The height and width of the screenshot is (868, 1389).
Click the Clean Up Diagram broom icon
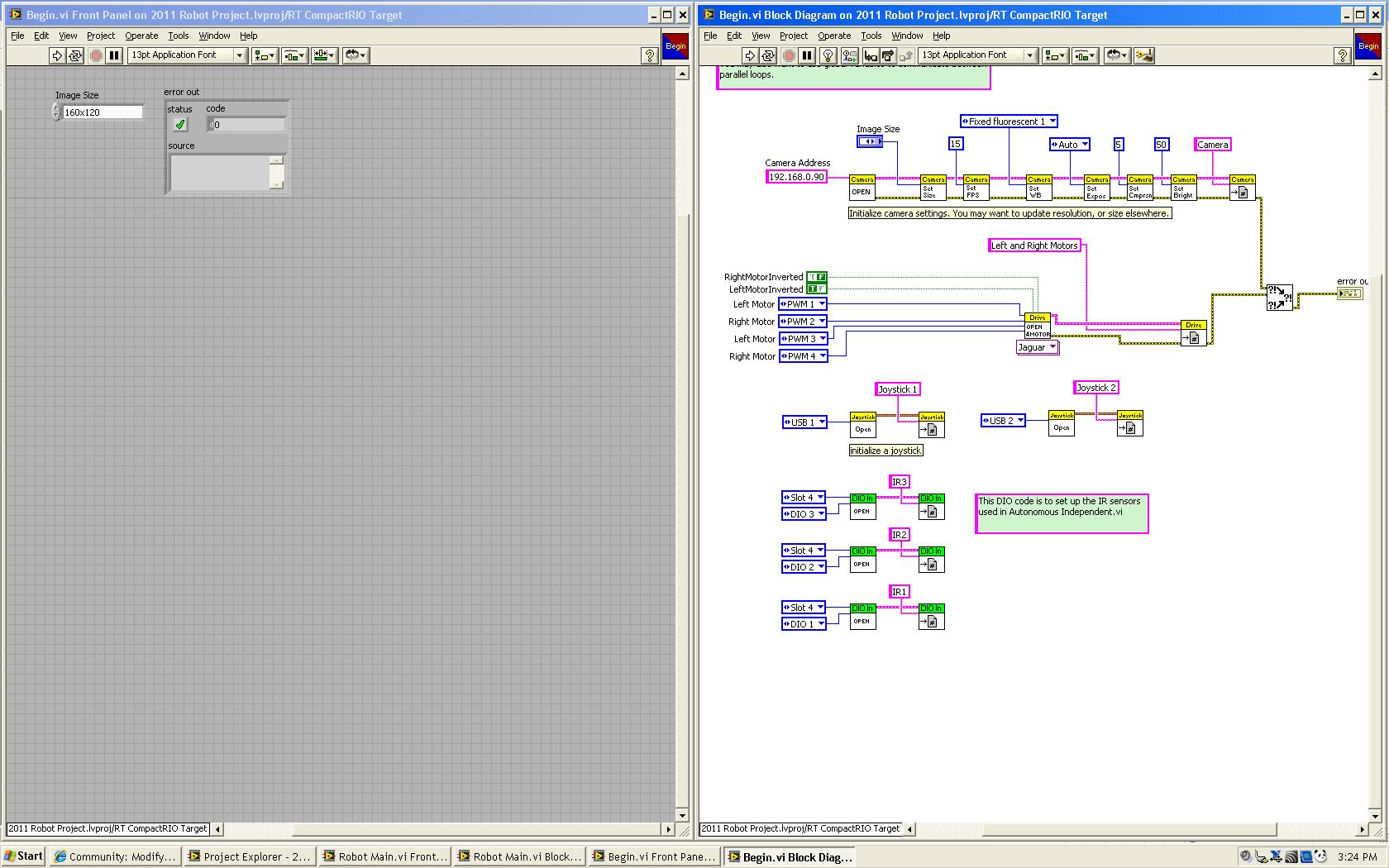pos(1144,55)
